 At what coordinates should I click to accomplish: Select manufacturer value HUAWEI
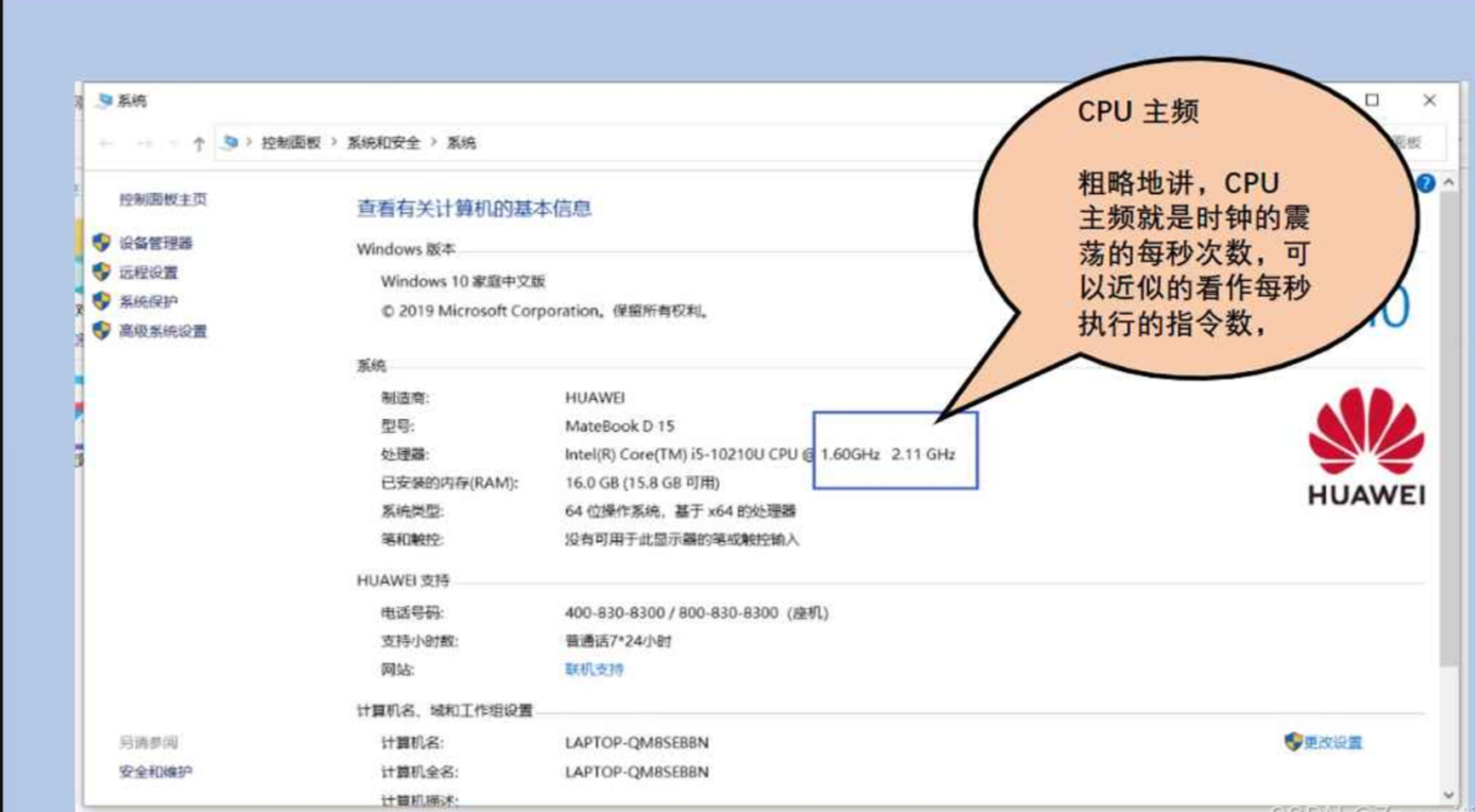pos(595,397)
